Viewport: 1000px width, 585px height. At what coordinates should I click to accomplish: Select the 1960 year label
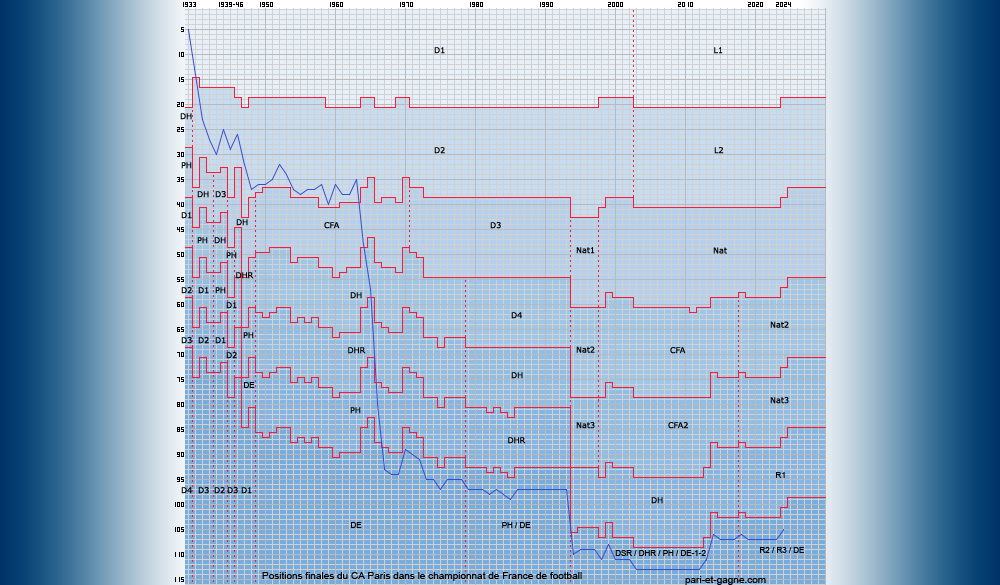(x=336, y=4)
